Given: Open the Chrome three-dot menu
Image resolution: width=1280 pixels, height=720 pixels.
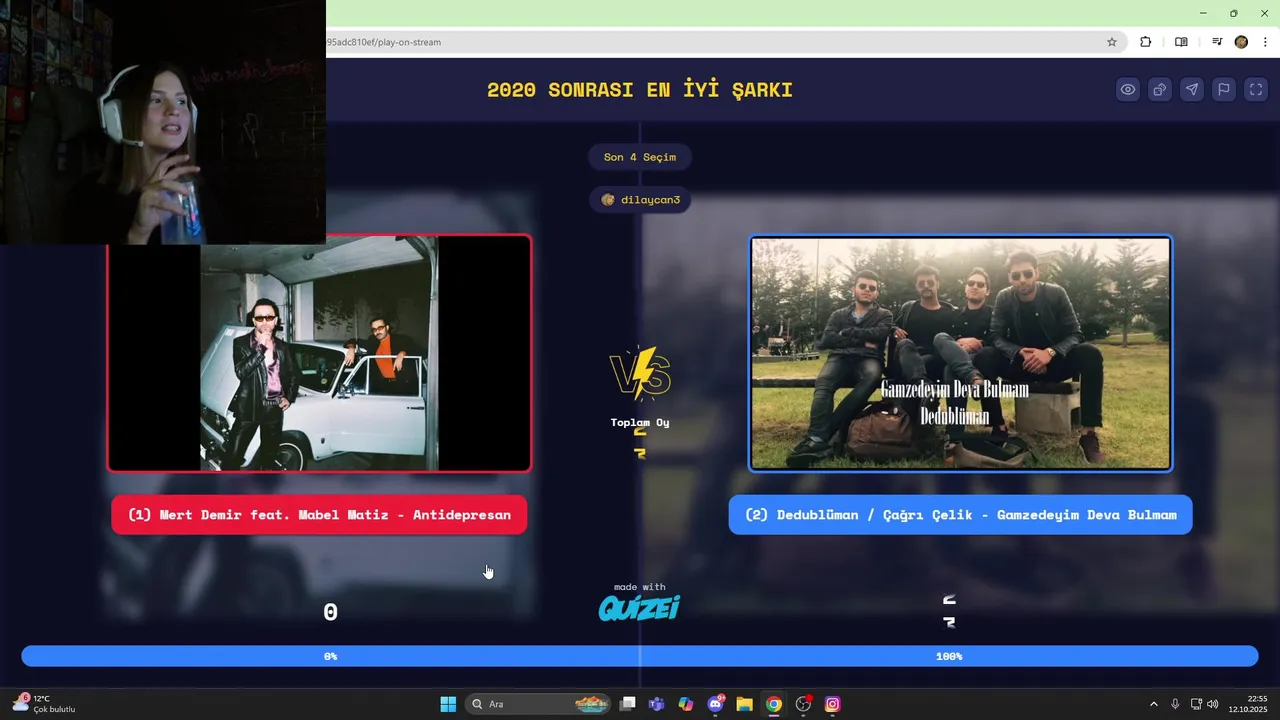Looking at the screenshot, I should [x=1265, y=42].
